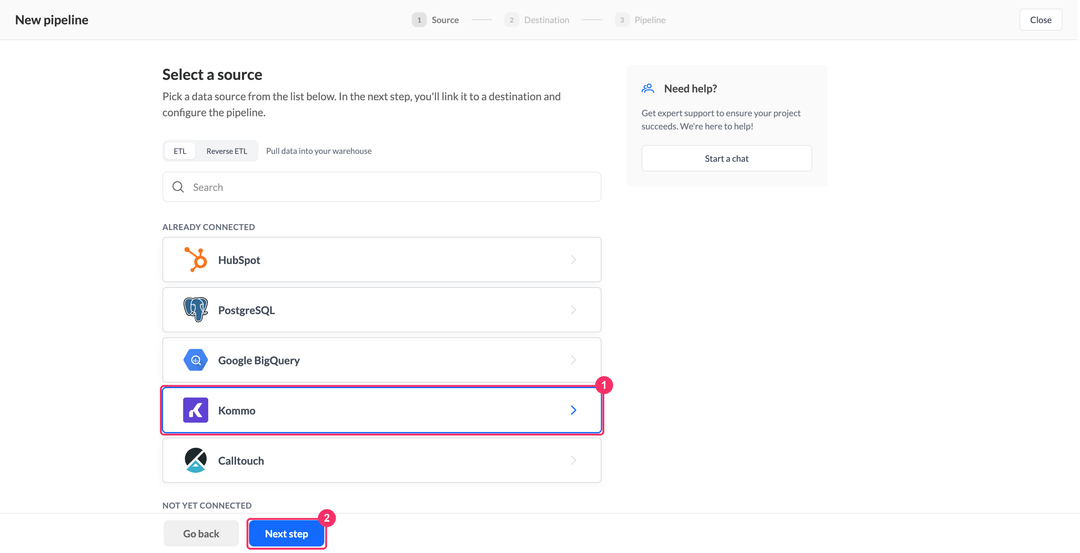The height and width of the screenshot is (553, 1080).
Task: Click the 'New pipeline' title
Action: (52, 20)
